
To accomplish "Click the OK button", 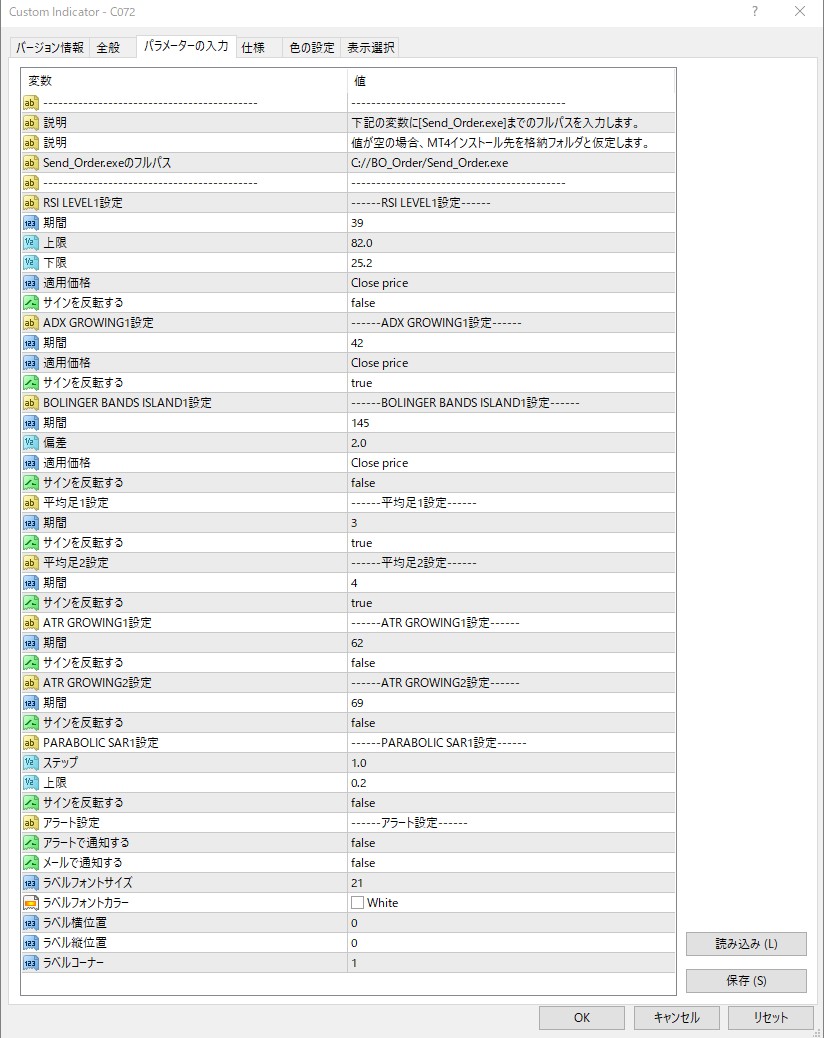I will tap(582, 1017).
